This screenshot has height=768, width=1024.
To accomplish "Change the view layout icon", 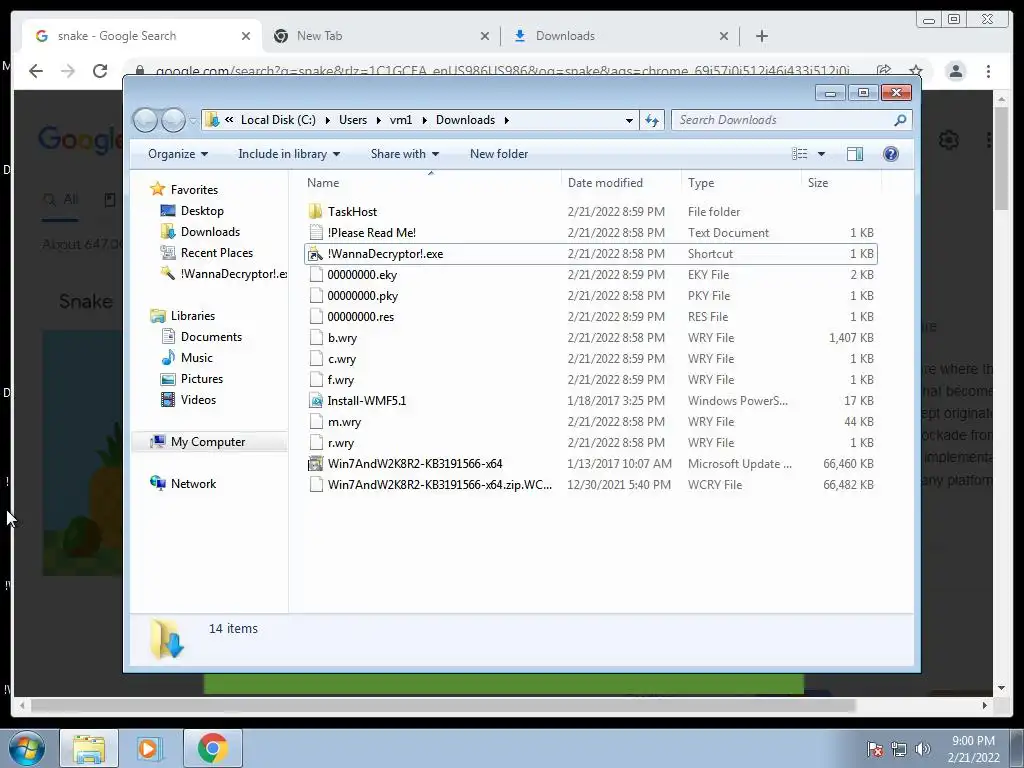I will click(x=799, y=154).
